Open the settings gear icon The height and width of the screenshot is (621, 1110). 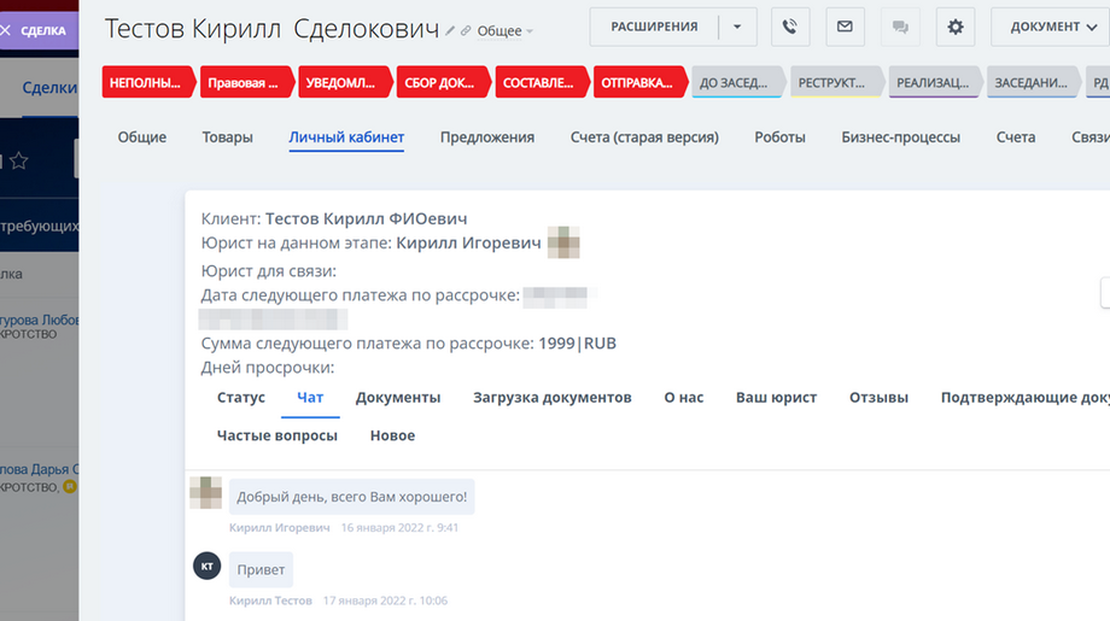955,26
